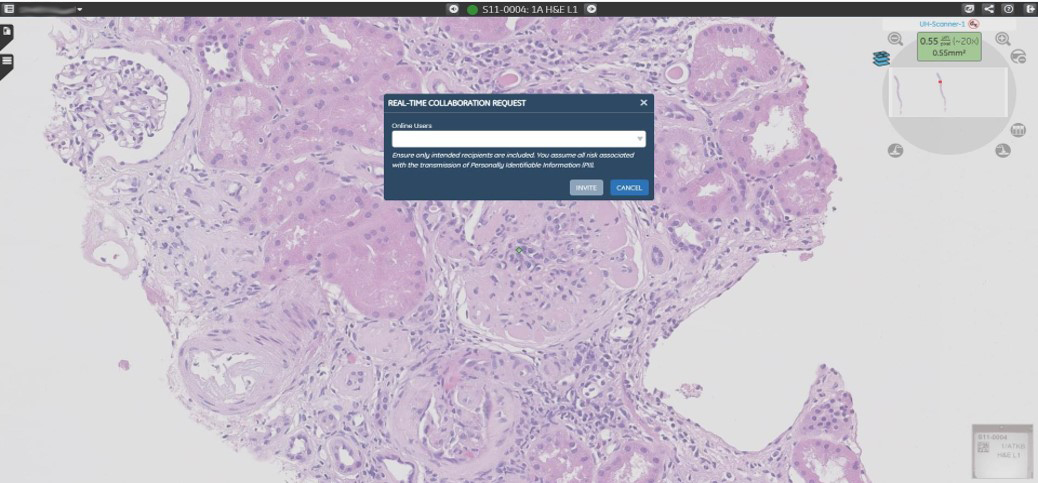Open the user account dropdown arrow
Image resolution: width=1038 pixels, height=483 pixels.
(x=80, y=9)
